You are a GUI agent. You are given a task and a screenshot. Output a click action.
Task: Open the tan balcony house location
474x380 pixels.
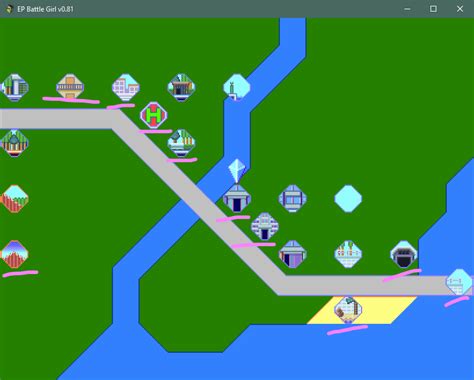[70, 87]
